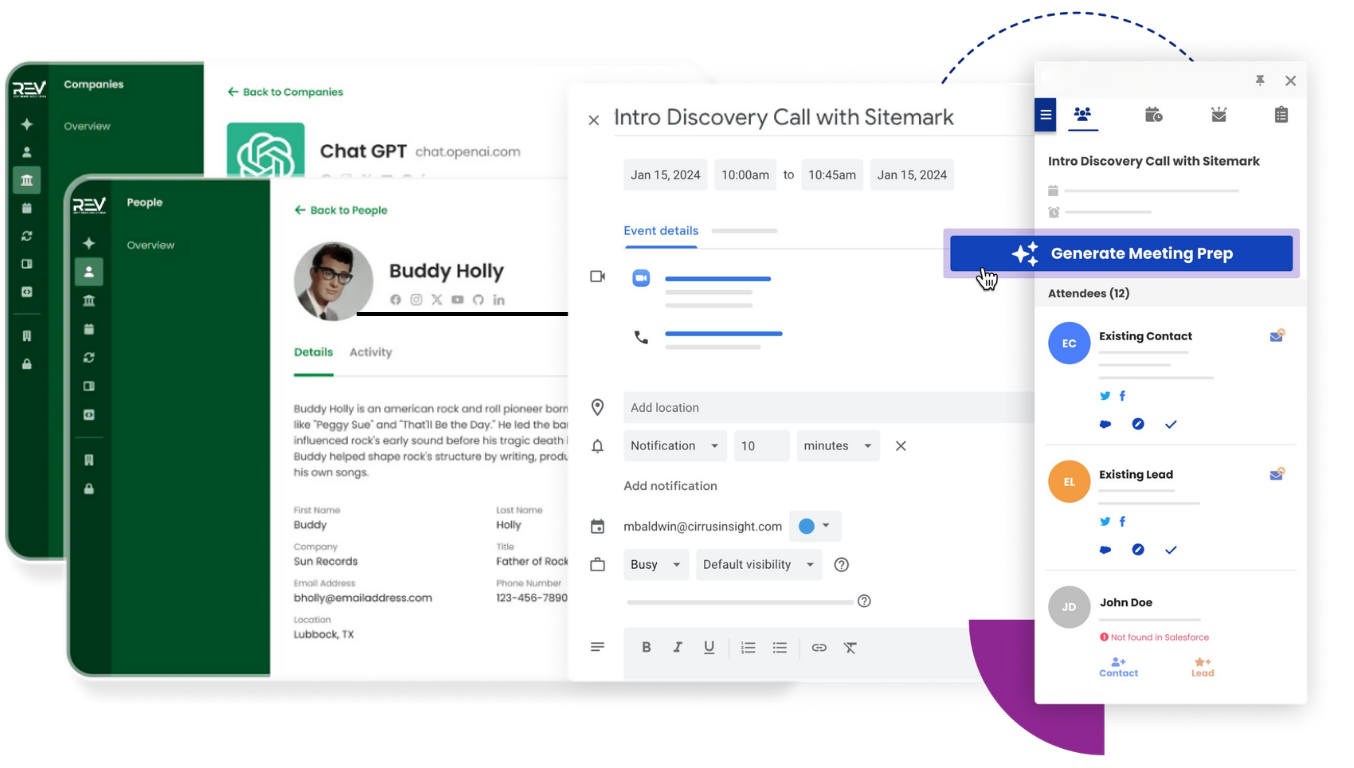Viewport: 1354px width, 768px height.
Task: Click the compass icon under Existing Lead
Action: click(x=1138, y=550)
